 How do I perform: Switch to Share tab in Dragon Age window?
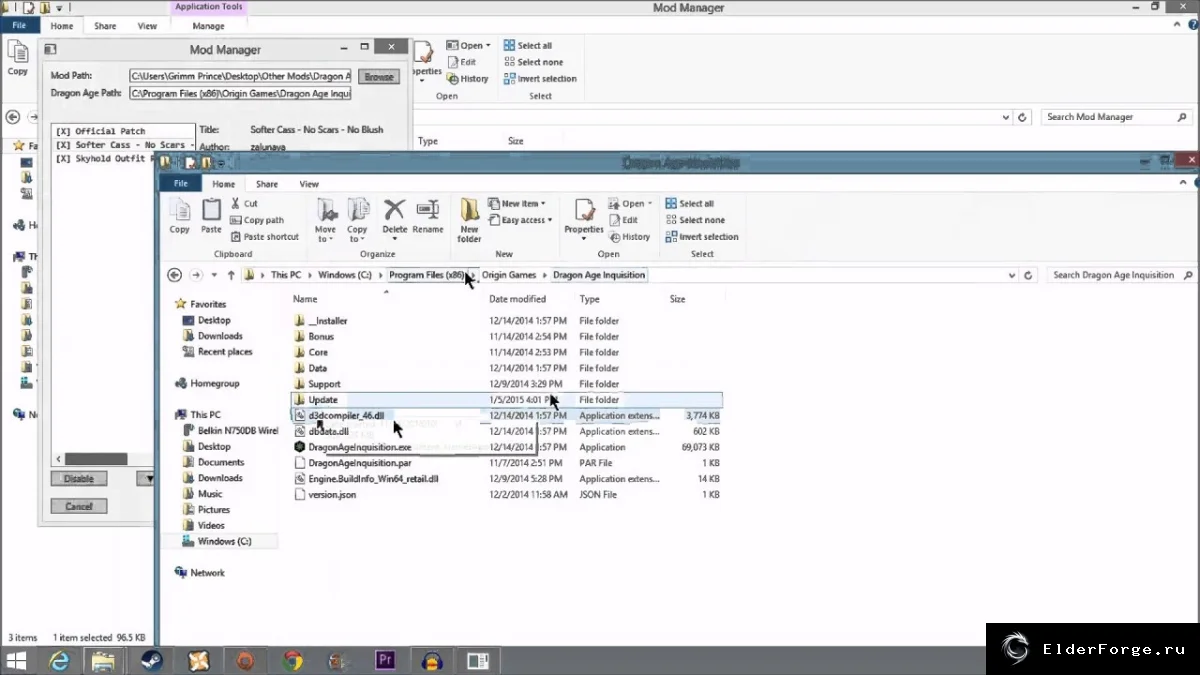pyautogui.click(x=267, y=184)
